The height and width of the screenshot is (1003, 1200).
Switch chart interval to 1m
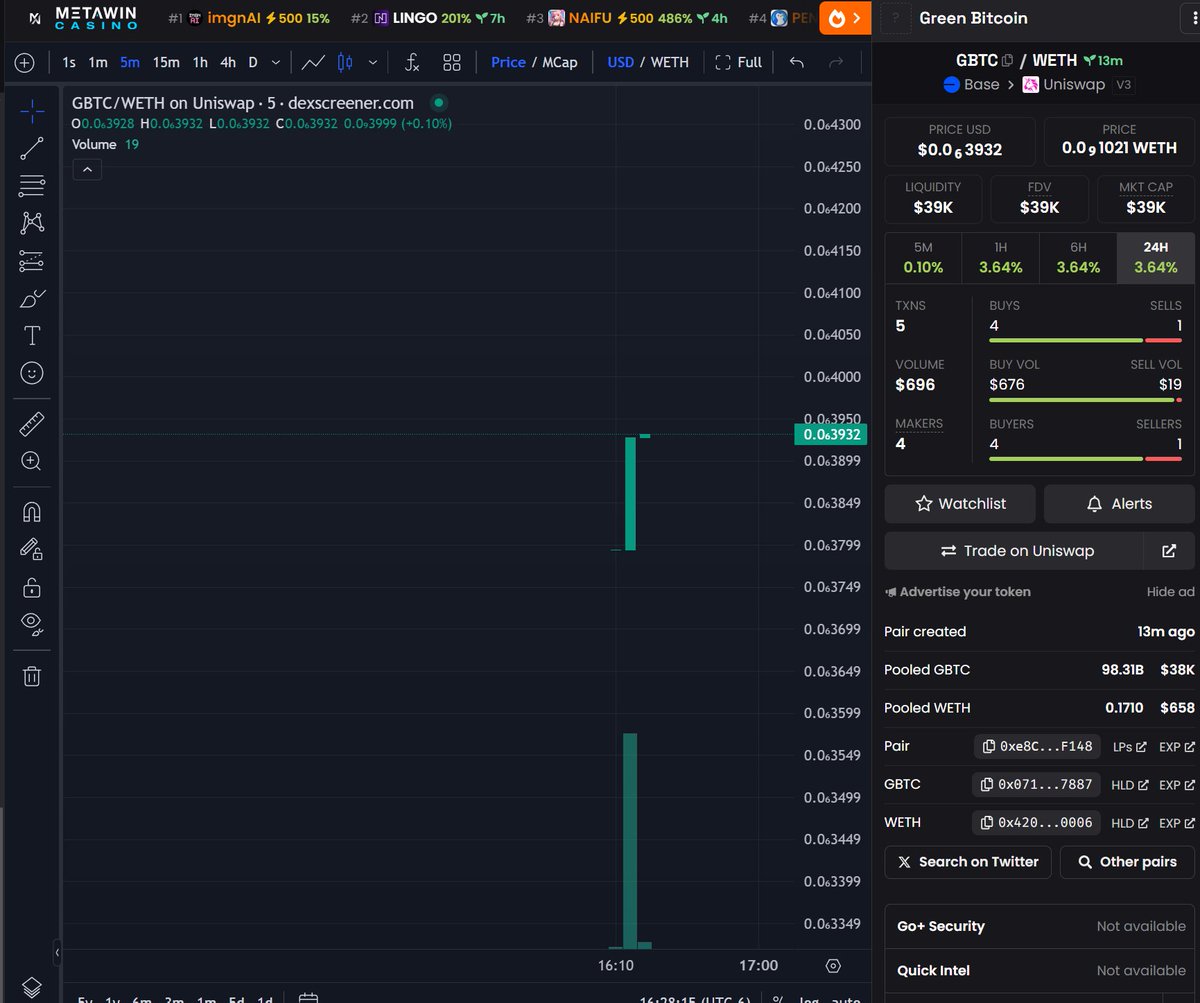(x=98, y=62)
